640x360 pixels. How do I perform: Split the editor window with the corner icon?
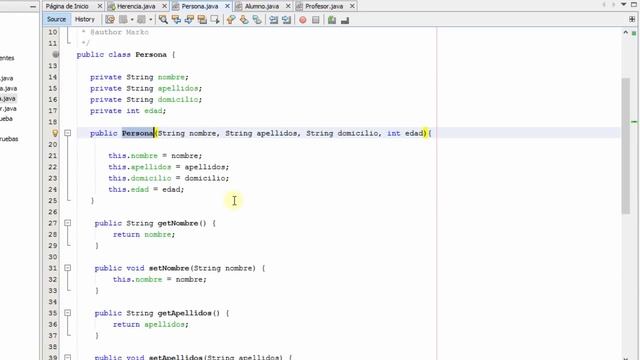632,19
